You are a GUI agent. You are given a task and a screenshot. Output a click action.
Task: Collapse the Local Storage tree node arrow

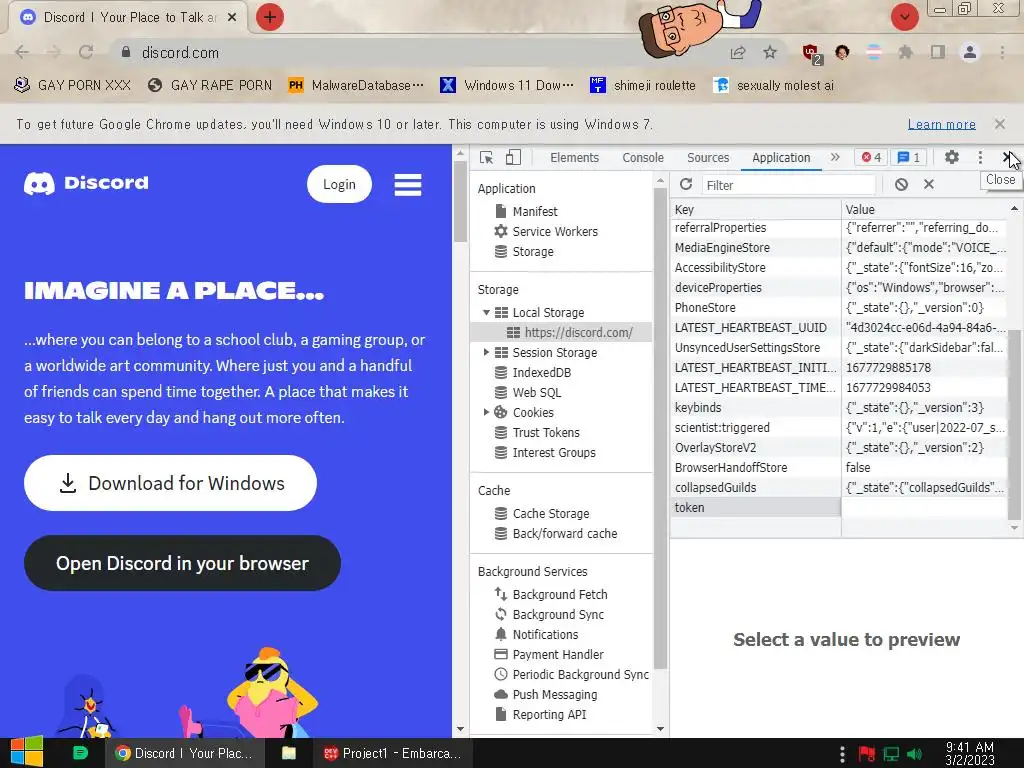tap(486, 312)
